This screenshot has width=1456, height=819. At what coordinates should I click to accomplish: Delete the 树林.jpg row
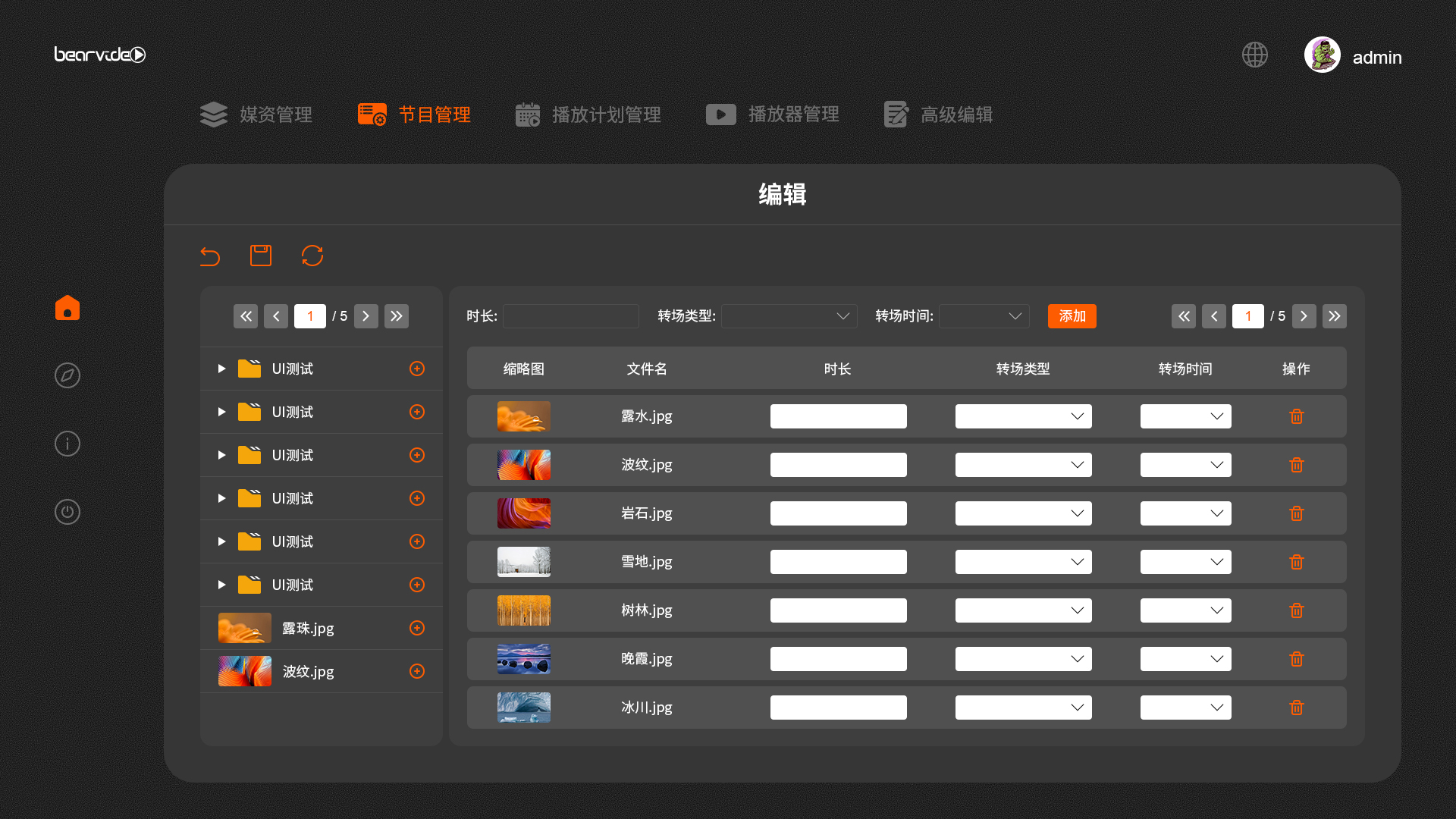1297,610
